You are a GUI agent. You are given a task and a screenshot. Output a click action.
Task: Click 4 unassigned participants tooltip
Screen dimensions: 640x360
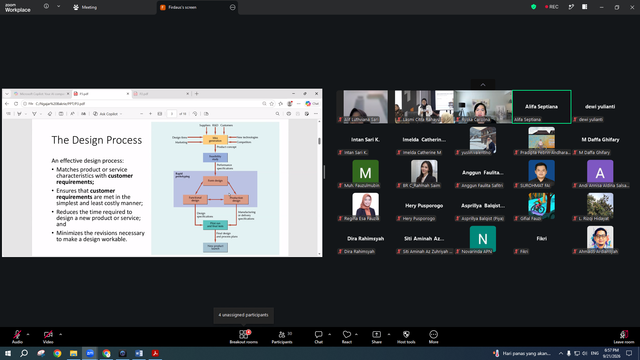[244, 315]
